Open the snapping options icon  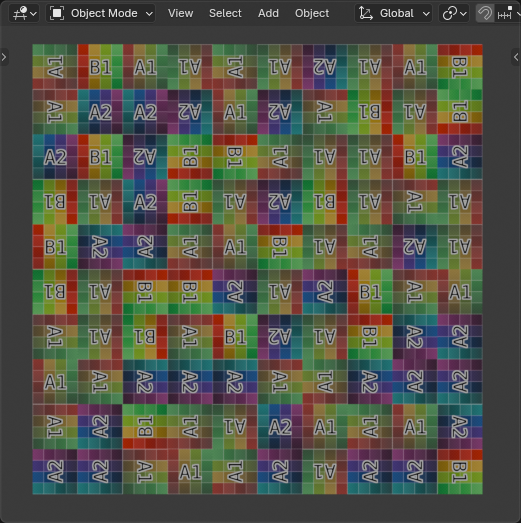(507, 13)
